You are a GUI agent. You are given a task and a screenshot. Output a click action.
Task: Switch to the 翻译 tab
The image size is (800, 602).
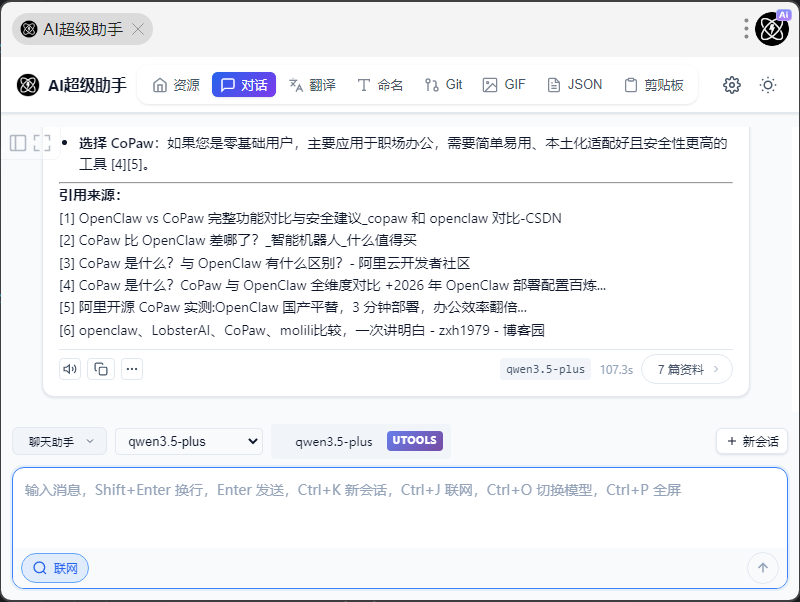click(x=312, y=85)
